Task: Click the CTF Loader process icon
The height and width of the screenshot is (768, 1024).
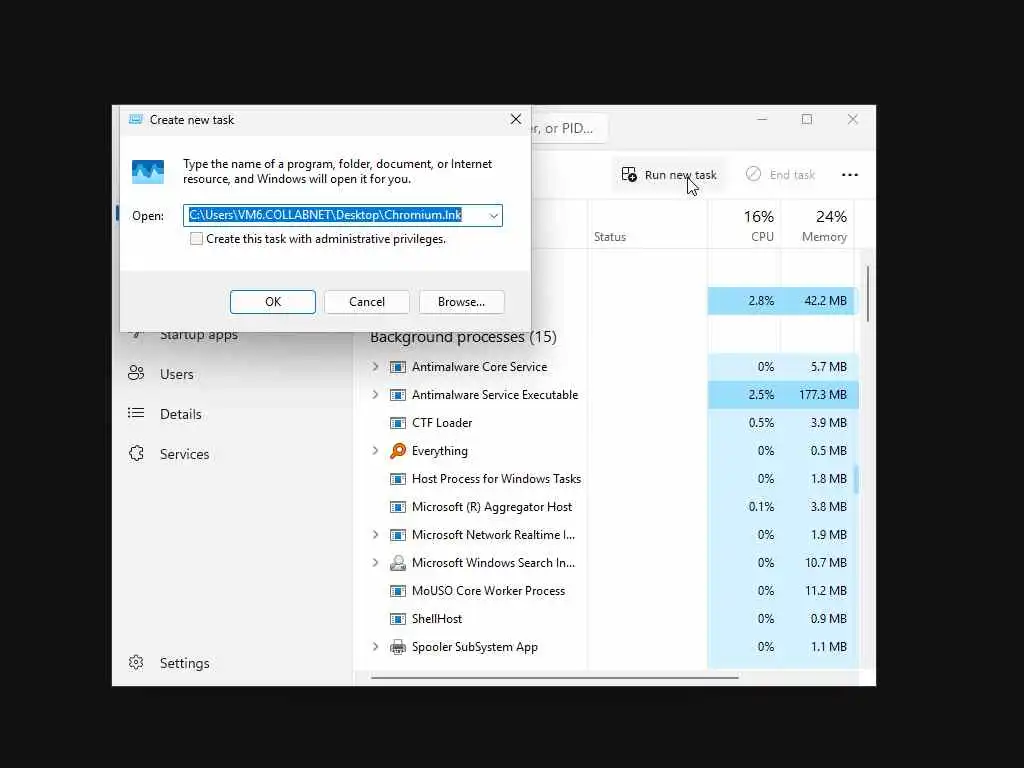Action: (x=398, y=423)
